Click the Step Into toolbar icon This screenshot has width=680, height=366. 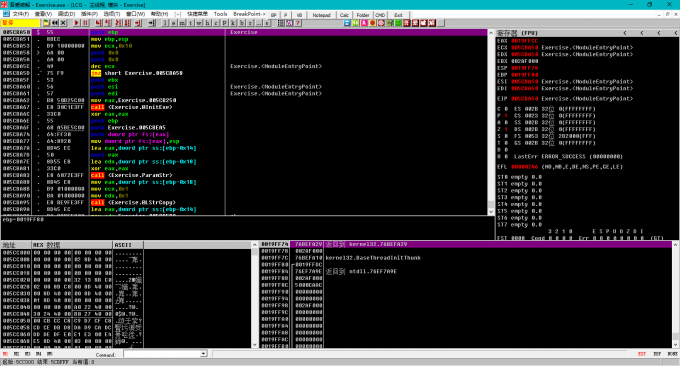(x=98, y=23)
